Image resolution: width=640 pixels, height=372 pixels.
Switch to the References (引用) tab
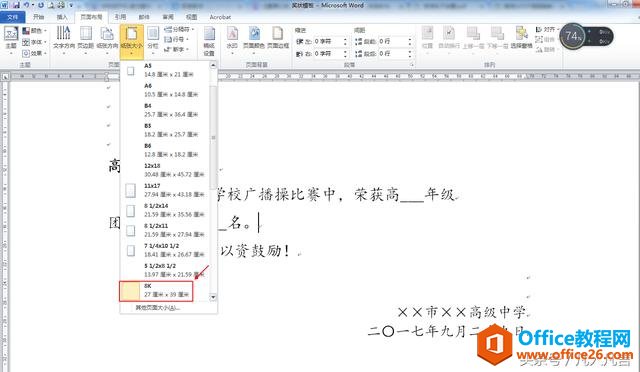(x=120, y=17)
